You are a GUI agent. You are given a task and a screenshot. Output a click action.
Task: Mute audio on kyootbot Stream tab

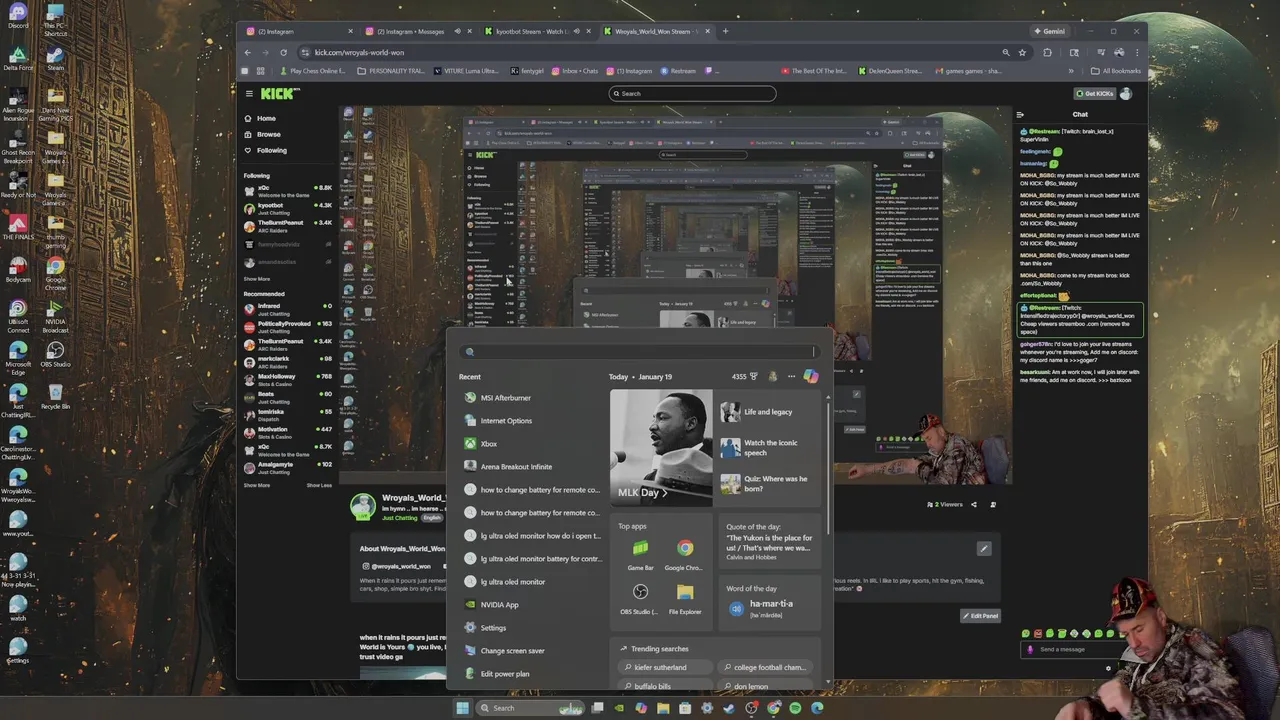pyautogui.click(x=577, y=31)
